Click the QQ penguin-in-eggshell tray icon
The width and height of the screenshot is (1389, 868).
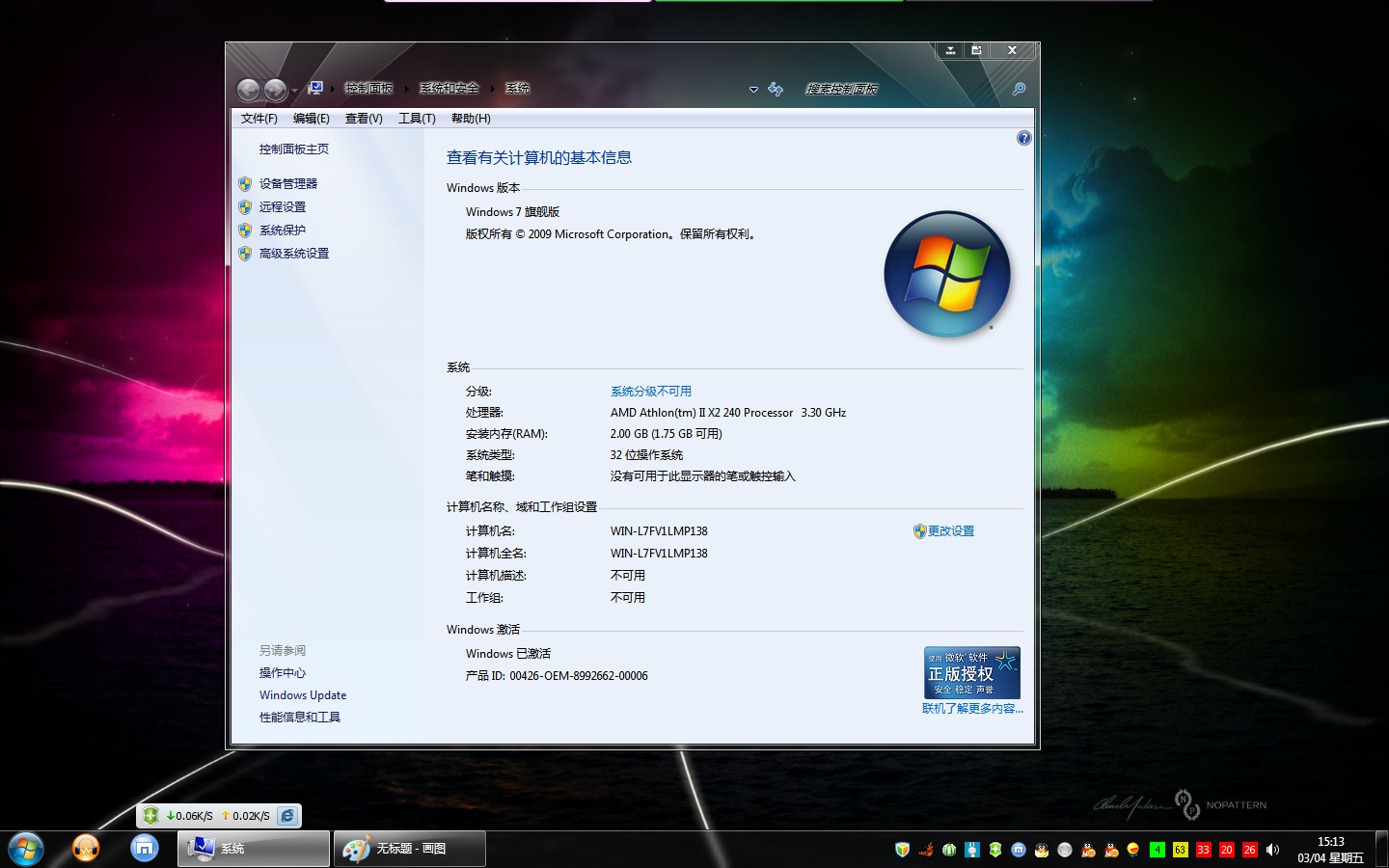tap(1042, 850)
